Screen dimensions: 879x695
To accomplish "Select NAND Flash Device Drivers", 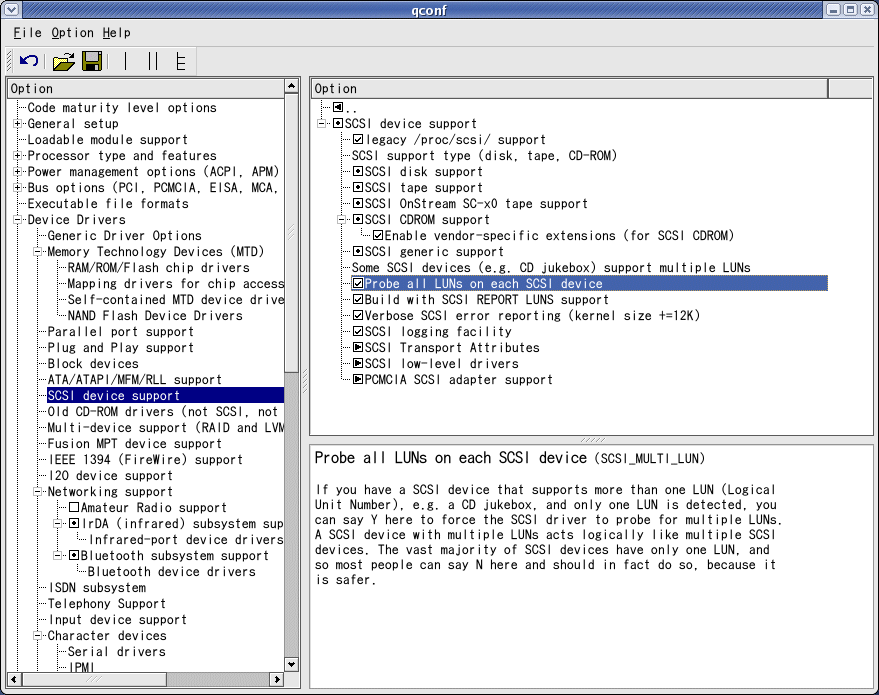I will (x=155, y=316).
